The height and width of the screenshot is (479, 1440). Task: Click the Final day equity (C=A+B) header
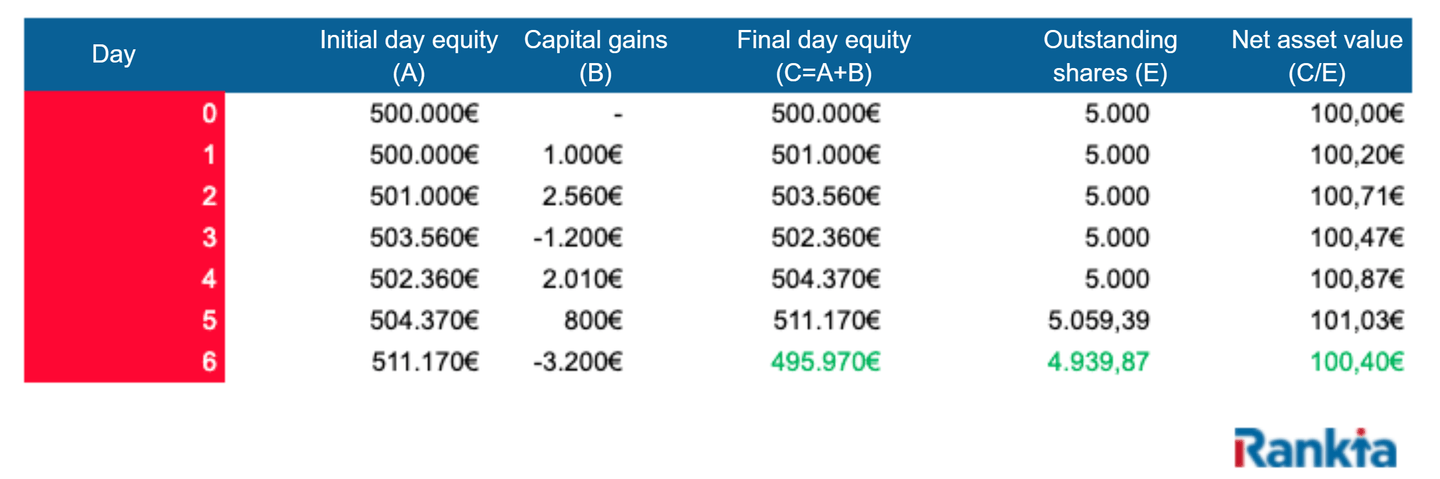pos(824,55)
